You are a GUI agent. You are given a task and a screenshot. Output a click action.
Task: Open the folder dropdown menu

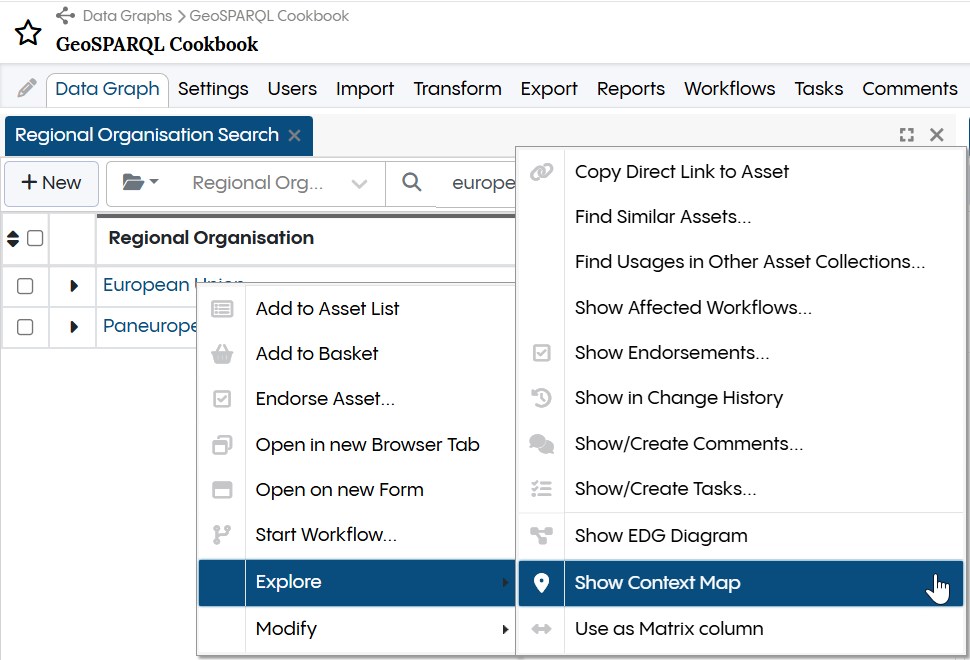coord(140,183)
